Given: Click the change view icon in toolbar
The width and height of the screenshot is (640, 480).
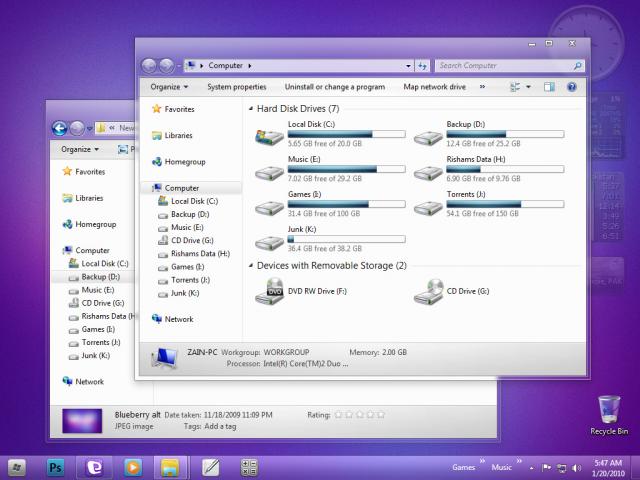Looking at the screenshot, I should (515, 87).
